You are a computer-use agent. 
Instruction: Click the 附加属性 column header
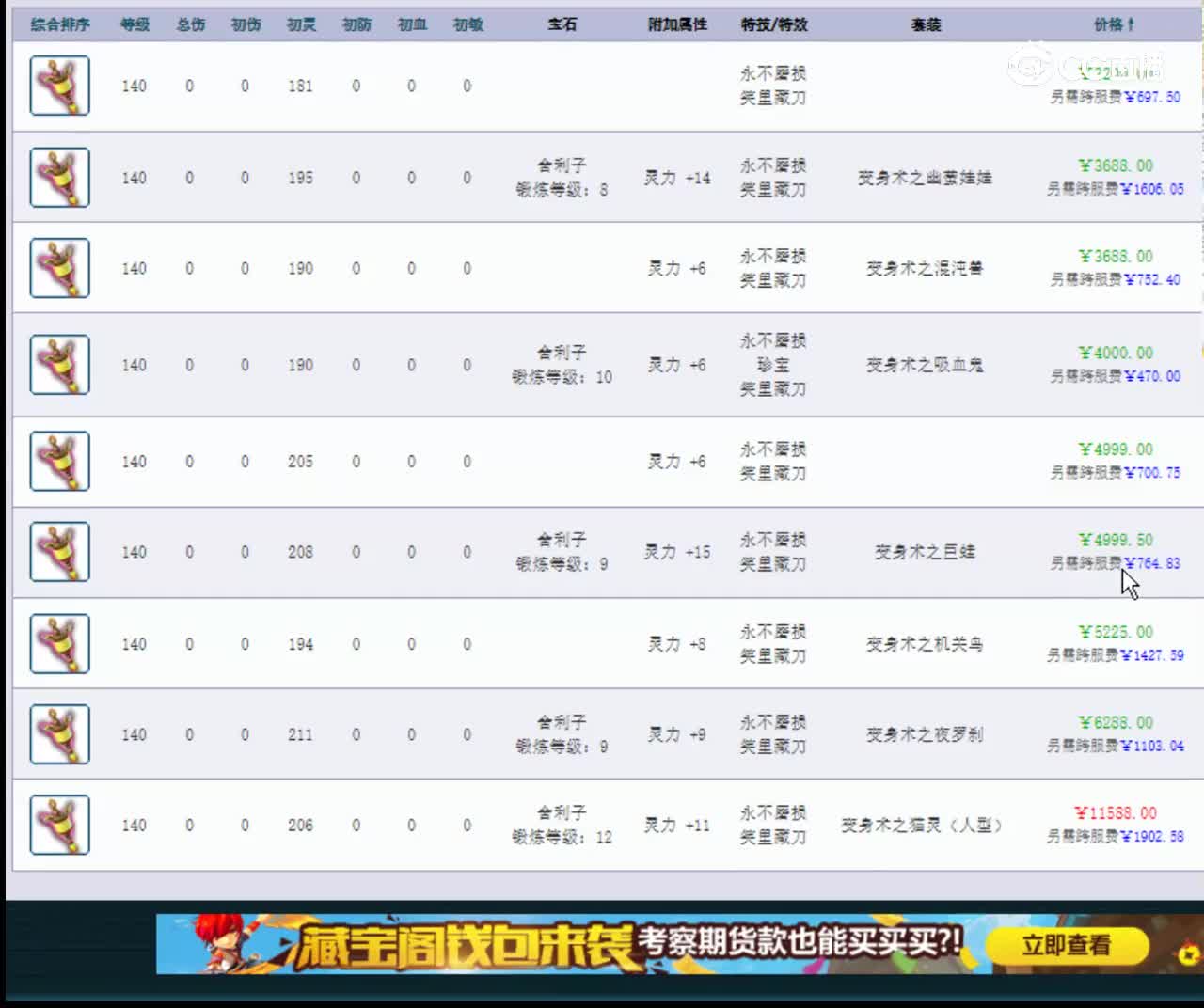click(x=677, y=24)
